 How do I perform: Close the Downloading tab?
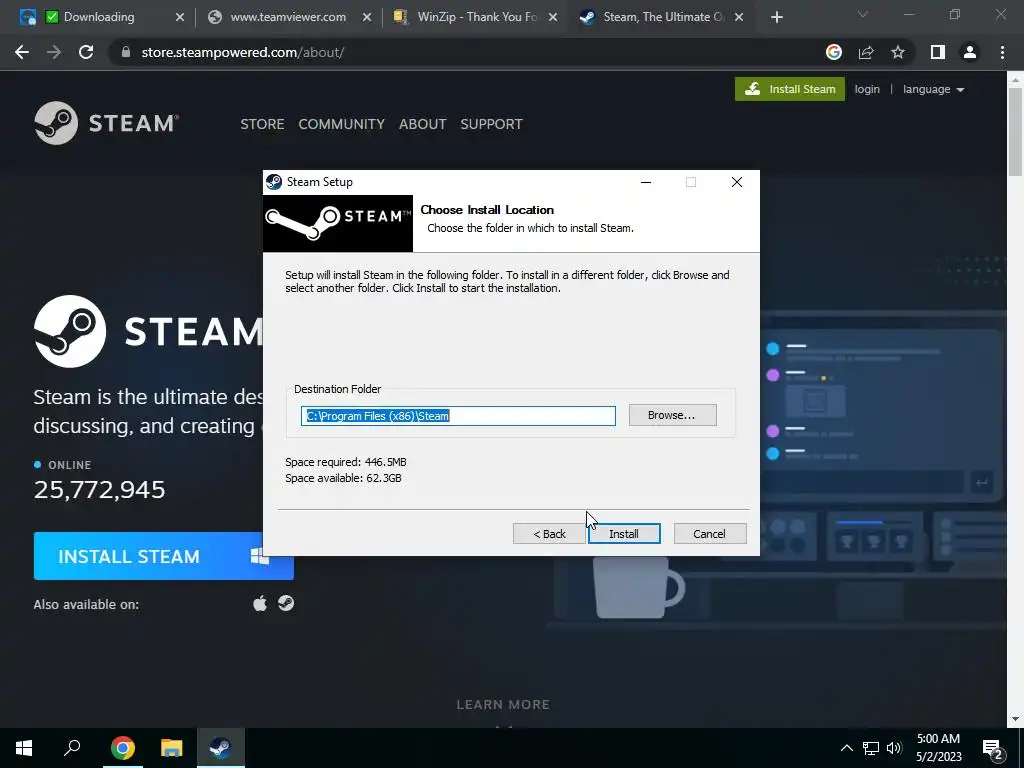coord(180,18)
